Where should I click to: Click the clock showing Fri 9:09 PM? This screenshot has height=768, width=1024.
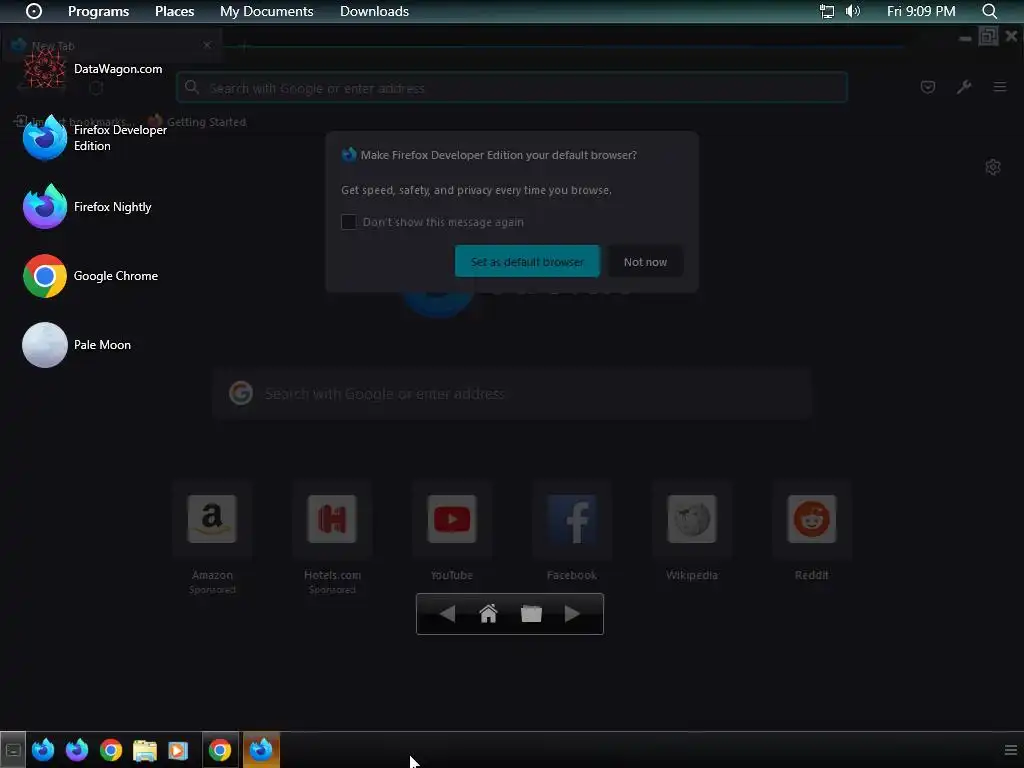[921, 11]
